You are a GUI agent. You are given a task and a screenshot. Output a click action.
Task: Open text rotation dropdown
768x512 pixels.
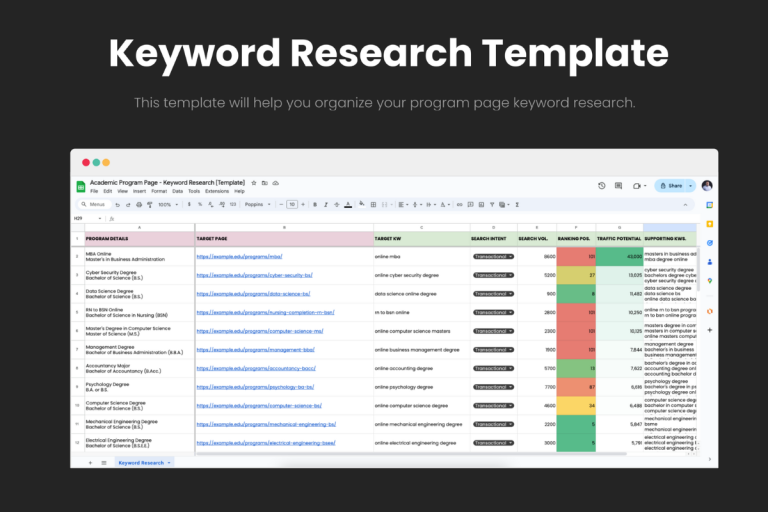click(444, 205)
